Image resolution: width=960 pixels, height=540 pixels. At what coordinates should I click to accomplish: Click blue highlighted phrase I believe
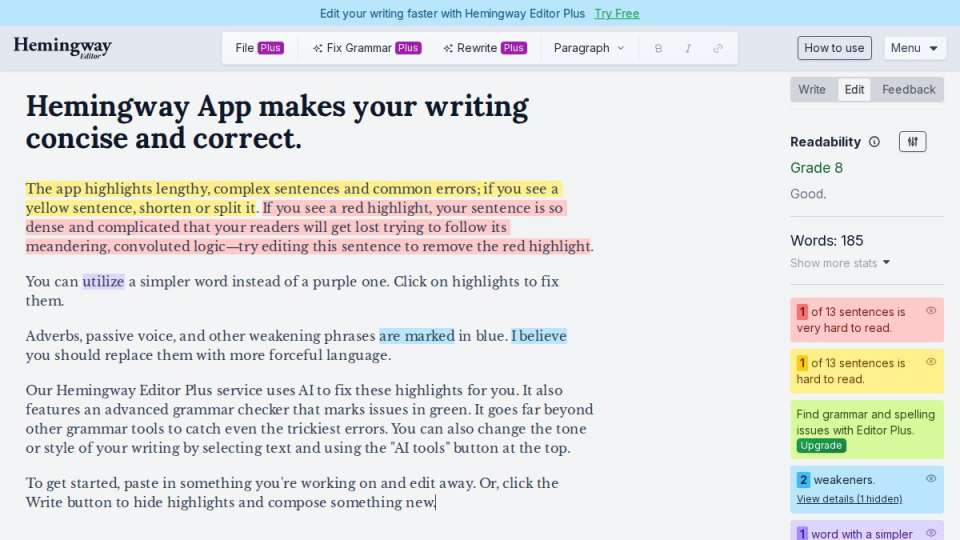coord(539,336)
